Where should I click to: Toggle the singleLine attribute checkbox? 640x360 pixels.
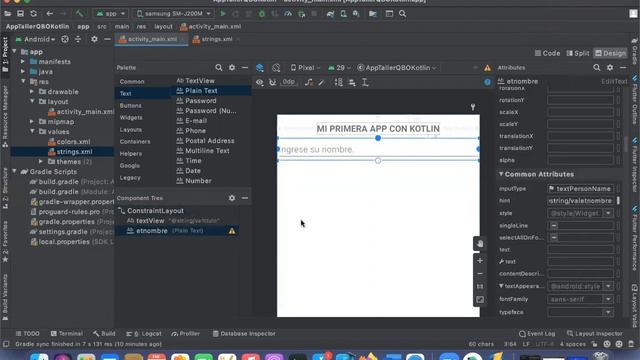tap(554, 225)
